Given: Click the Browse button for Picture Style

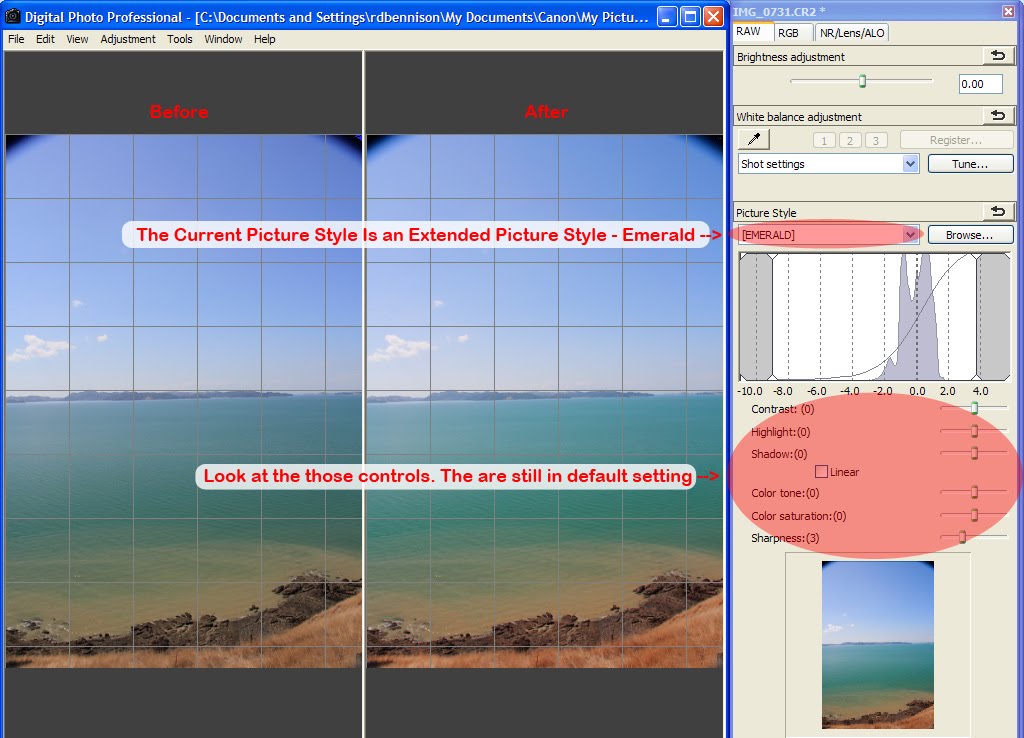Looking at the screenshot, I should [x=969, y=234].
